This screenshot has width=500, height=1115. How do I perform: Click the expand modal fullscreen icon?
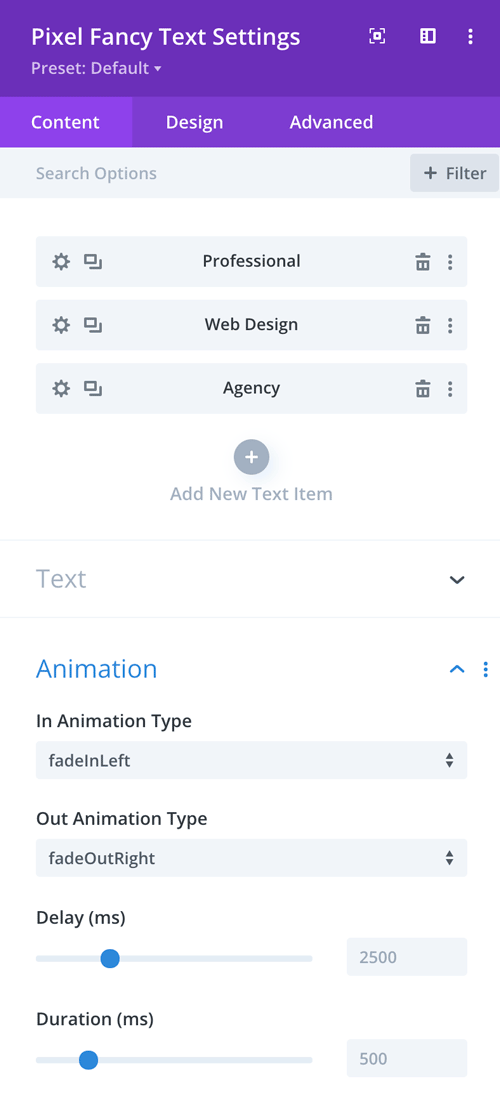[377, 37]
